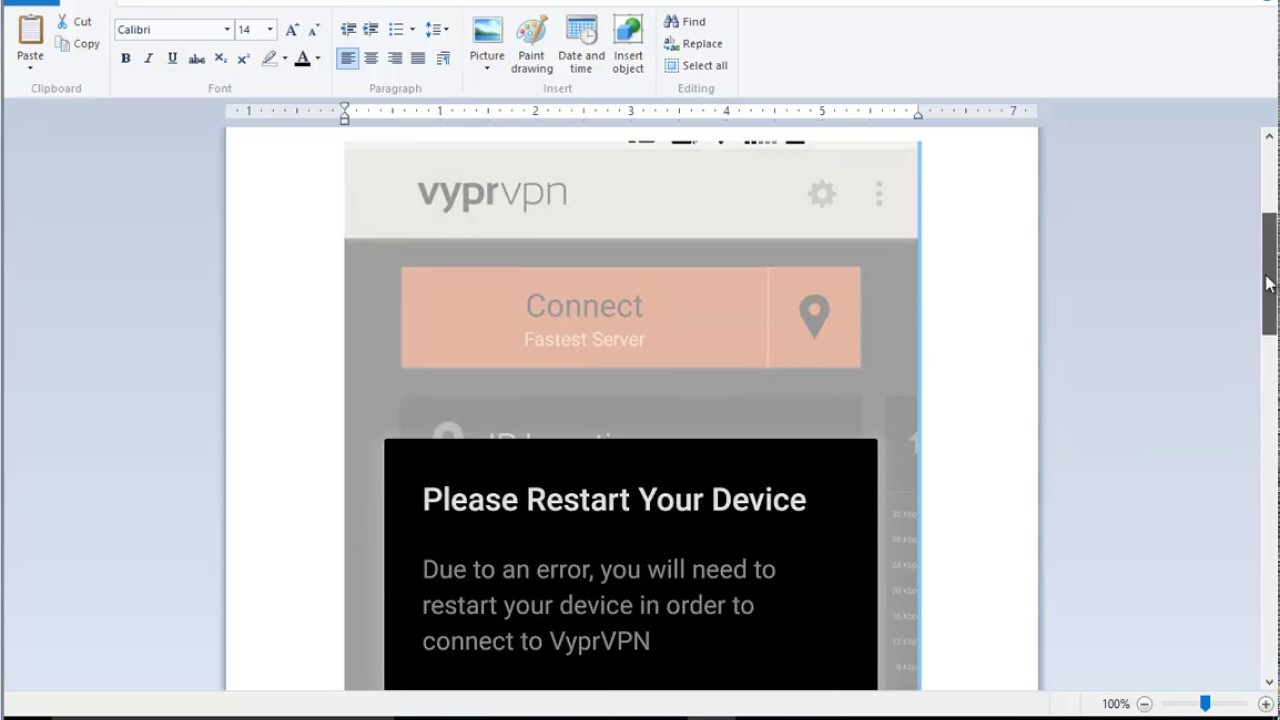Insert a Paint drawing
This screenshot has width=1280, height=720.
pyautogui.click(x=532, y=45)
